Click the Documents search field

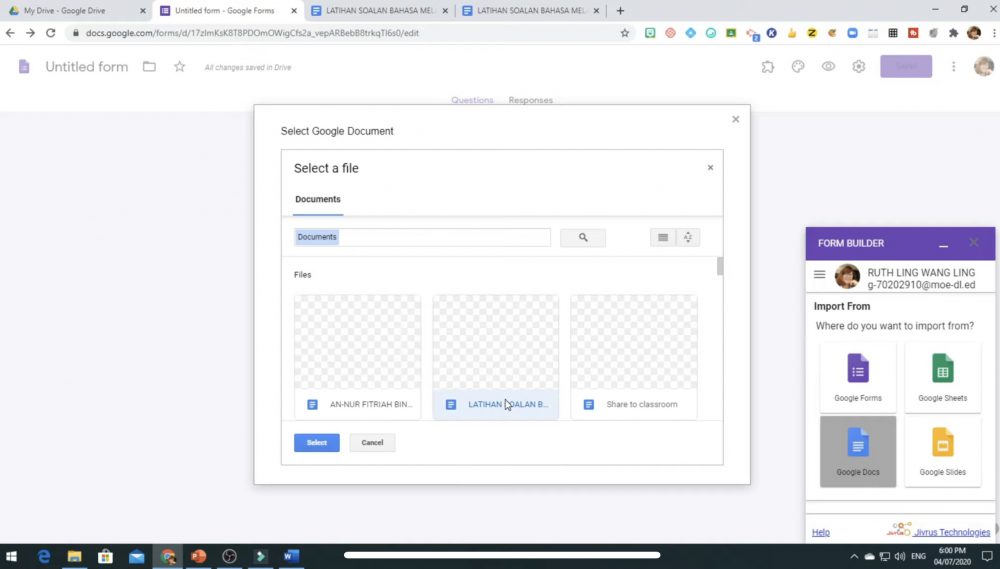point(422,237)
